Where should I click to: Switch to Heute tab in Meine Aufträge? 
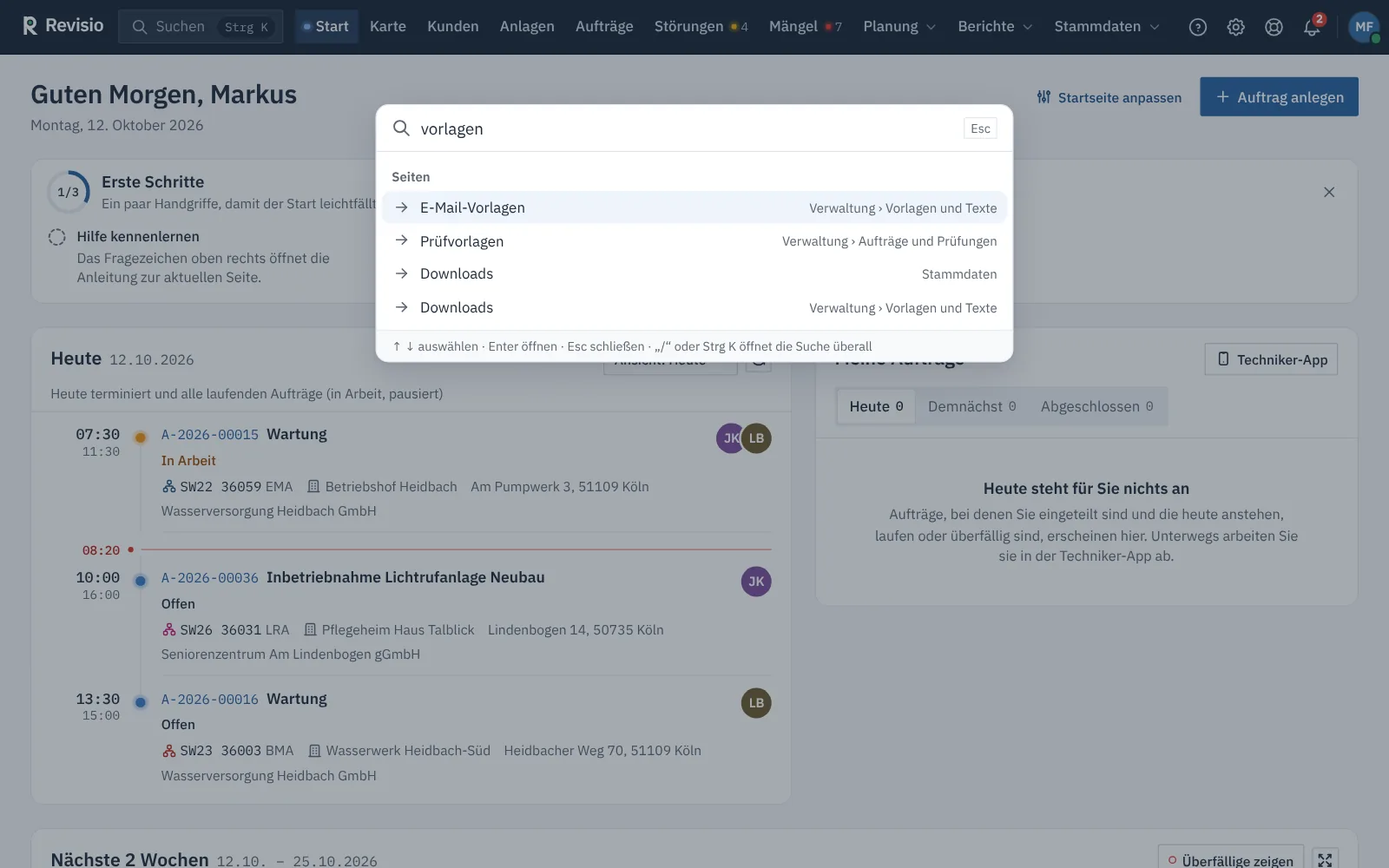tap(876, 406)
